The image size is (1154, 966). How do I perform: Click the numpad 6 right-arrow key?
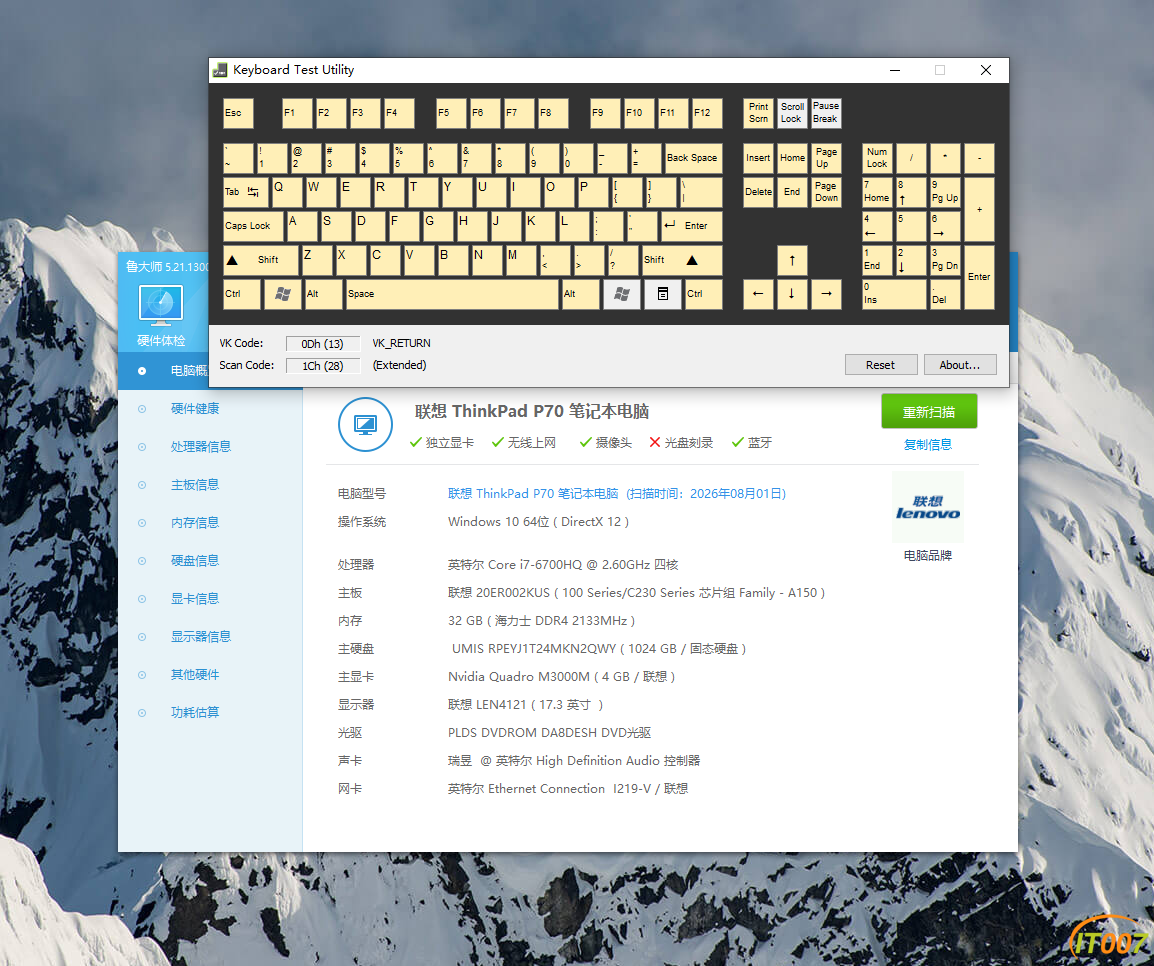click(945, 226)
